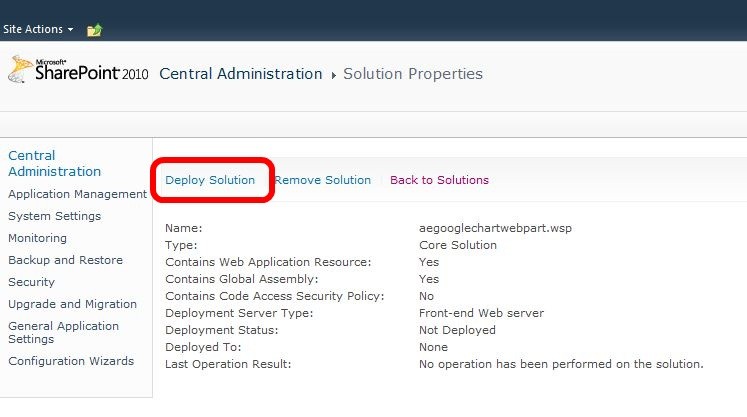Return via the Back to Solutions link
The width and height of the screenshot is (747, 417).
point(439,180)
